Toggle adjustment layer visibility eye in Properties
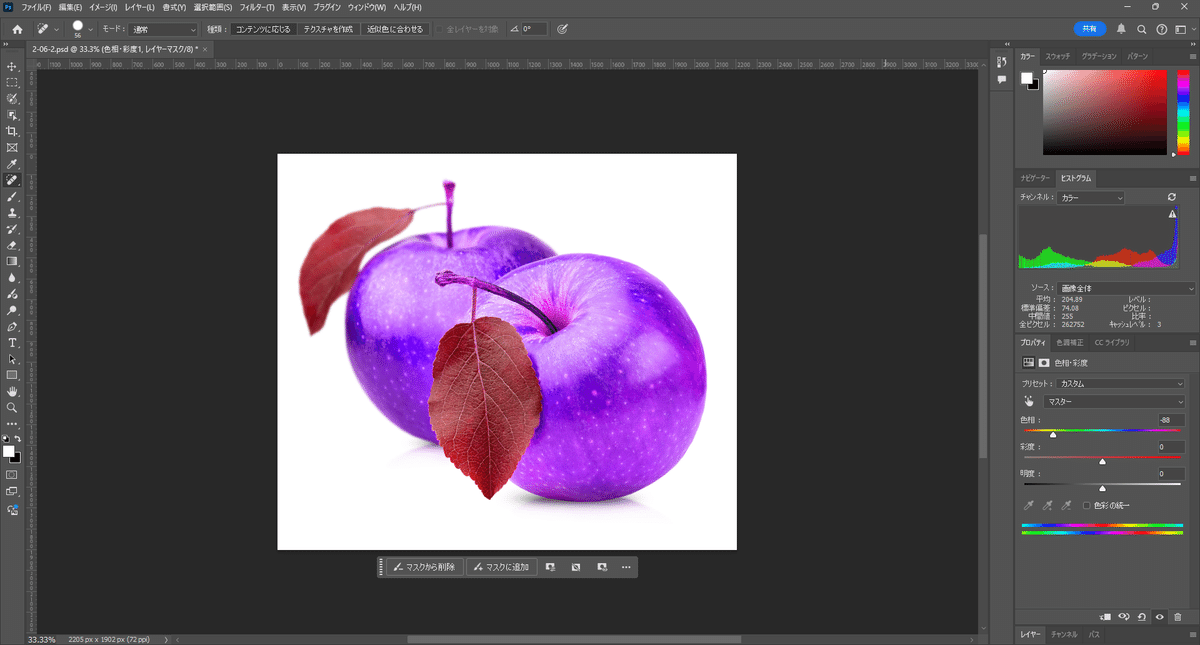Screen dimensions: 1200x645 click(1160, 617)
